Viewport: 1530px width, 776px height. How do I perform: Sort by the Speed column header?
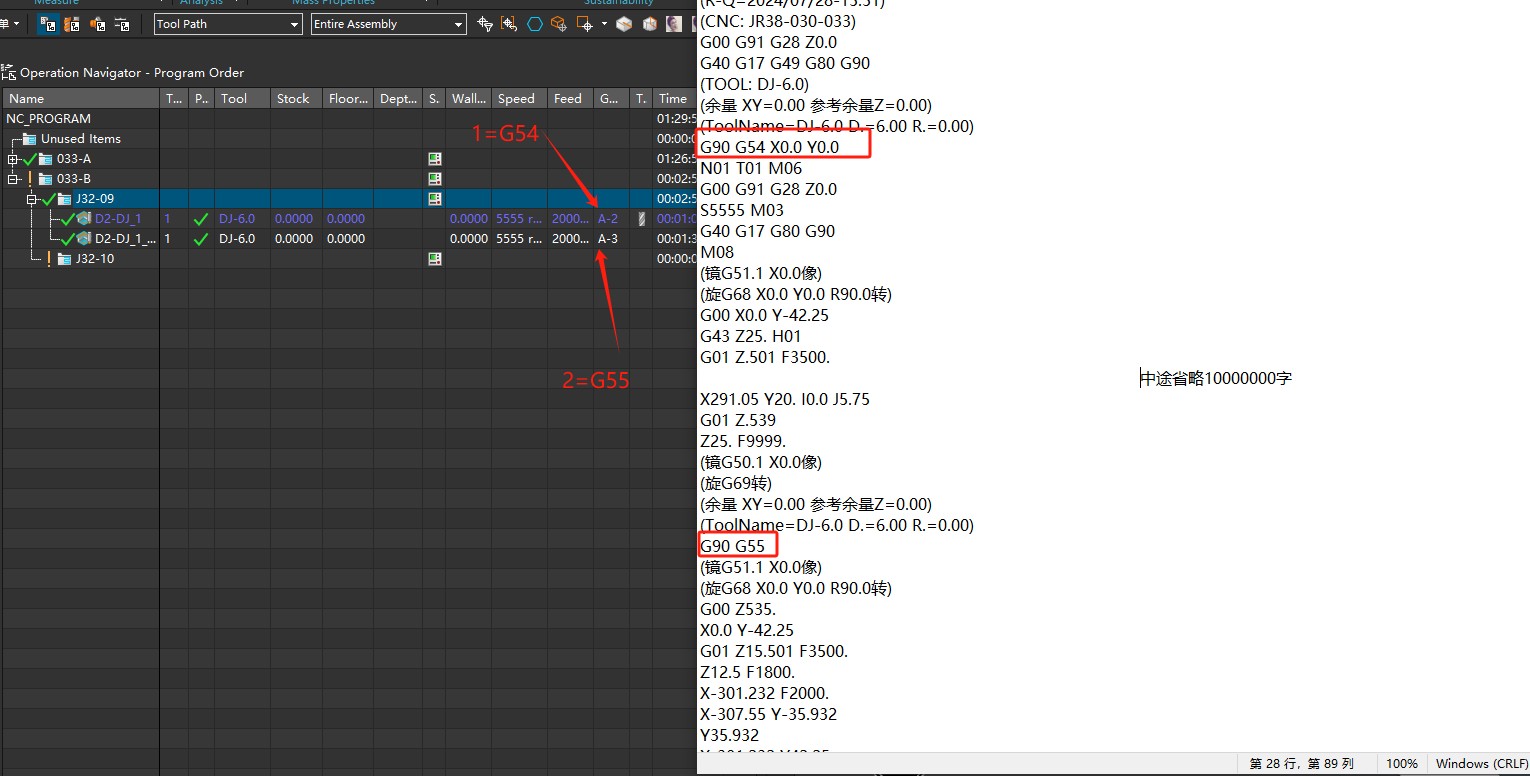tap(520, 99)
